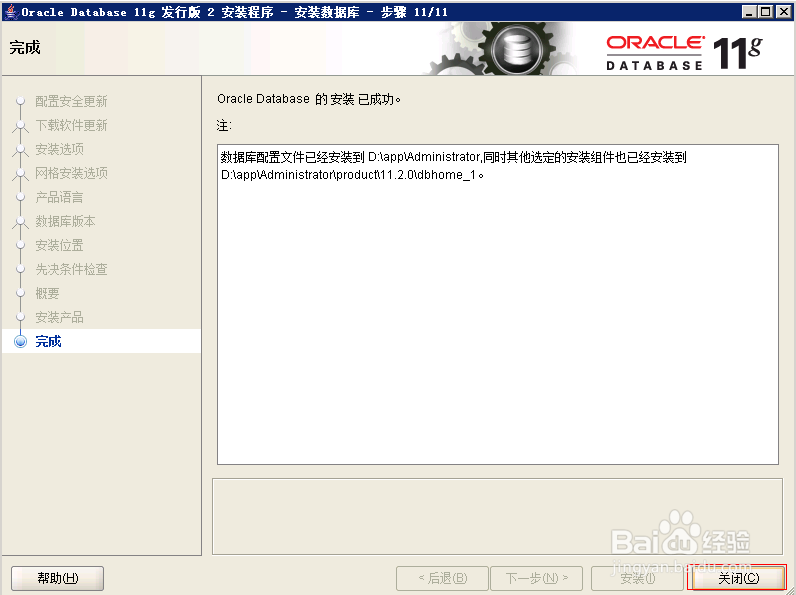Click the 注: label
Viewport: 796px width, 595px height.
[x=224, y=125]
